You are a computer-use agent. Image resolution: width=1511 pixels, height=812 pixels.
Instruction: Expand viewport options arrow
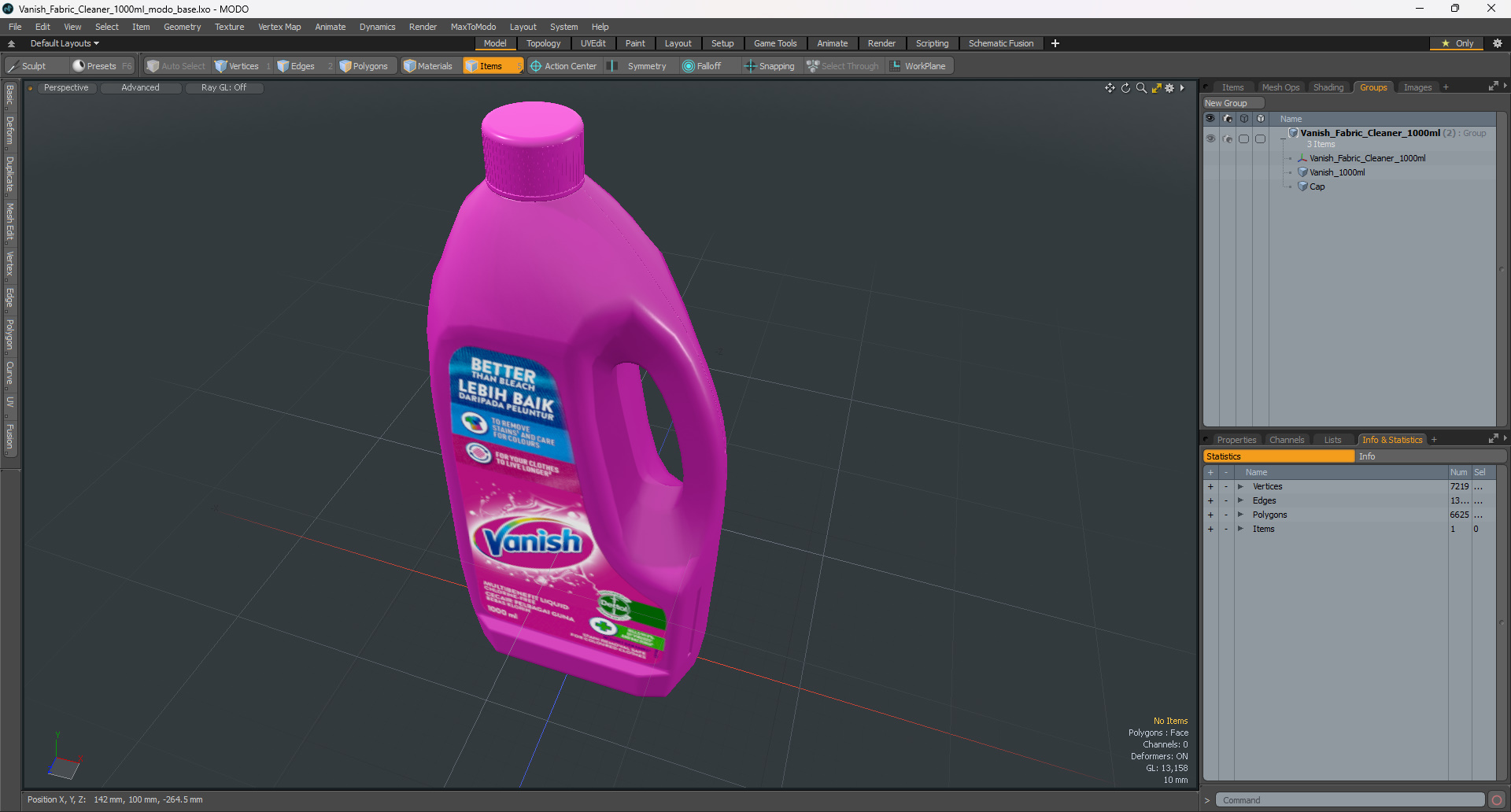(1182, 88)
